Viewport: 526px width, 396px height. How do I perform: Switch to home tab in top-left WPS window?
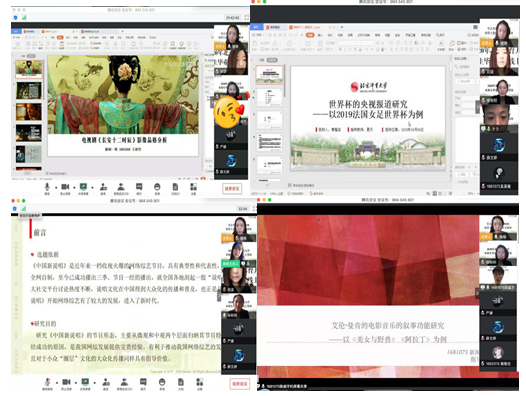[x=16, y=31]
